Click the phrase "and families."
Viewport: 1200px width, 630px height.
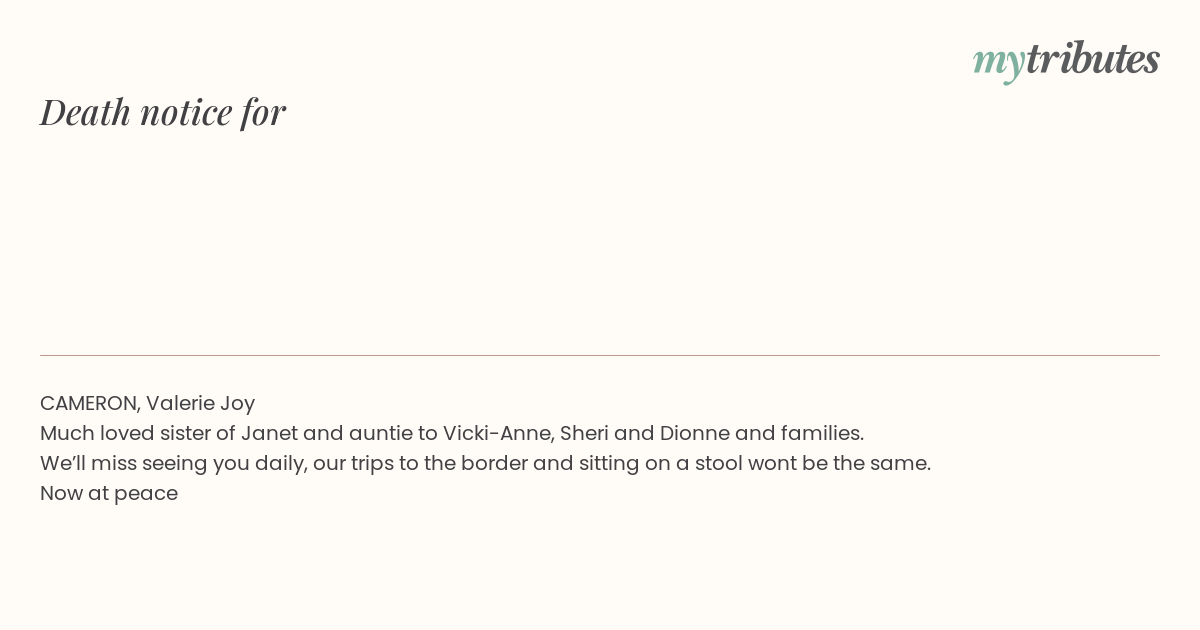(800, 433)
